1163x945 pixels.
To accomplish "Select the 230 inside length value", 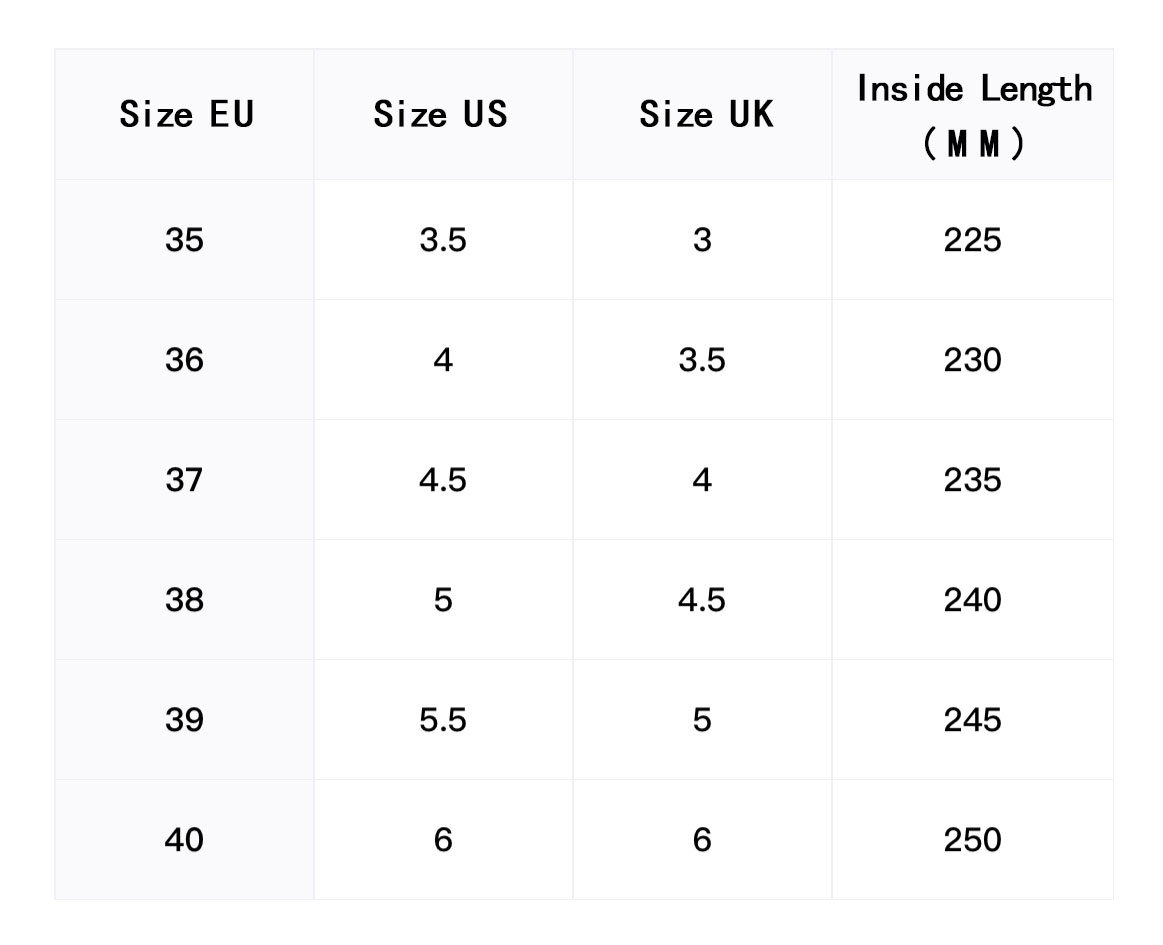I will (x=972, y=360).
